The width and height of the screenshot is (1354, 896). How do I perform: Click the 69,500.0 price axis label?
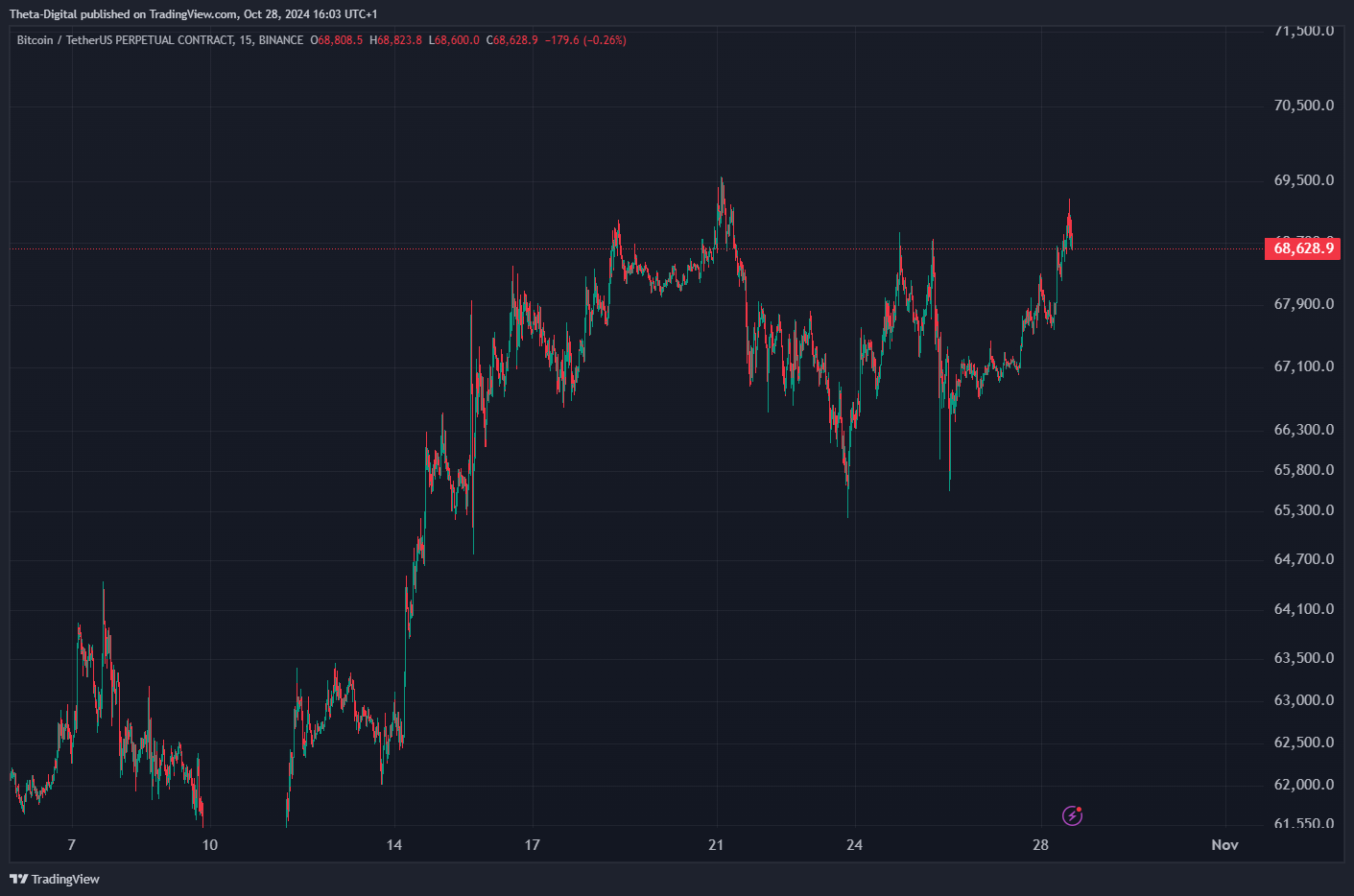tap(1303, 180)
